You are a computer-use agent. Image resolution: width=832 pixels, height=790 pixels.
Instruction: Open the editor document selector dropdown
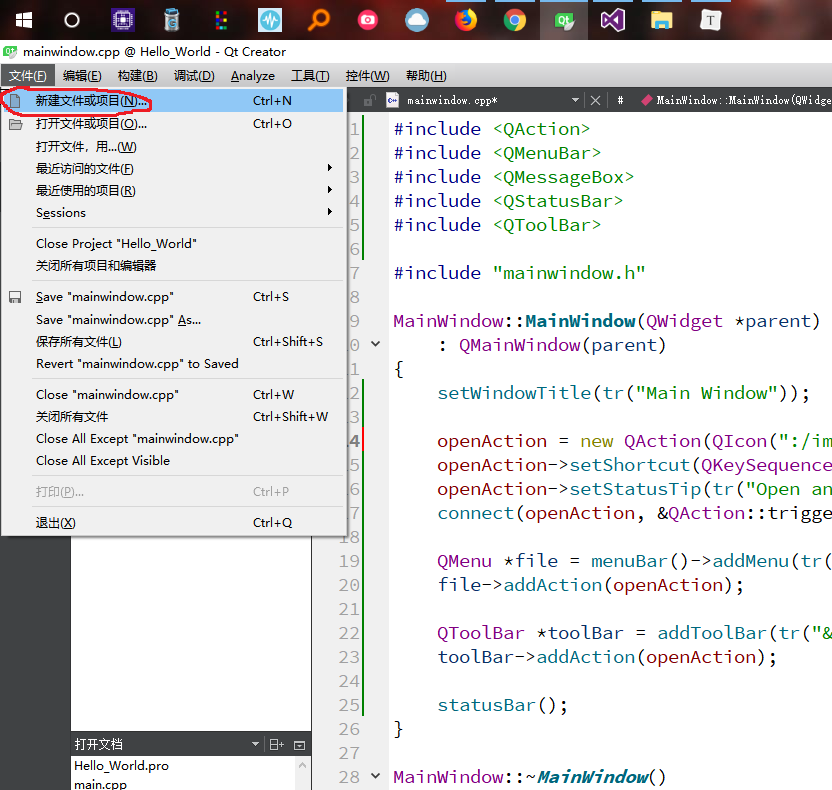575,100
